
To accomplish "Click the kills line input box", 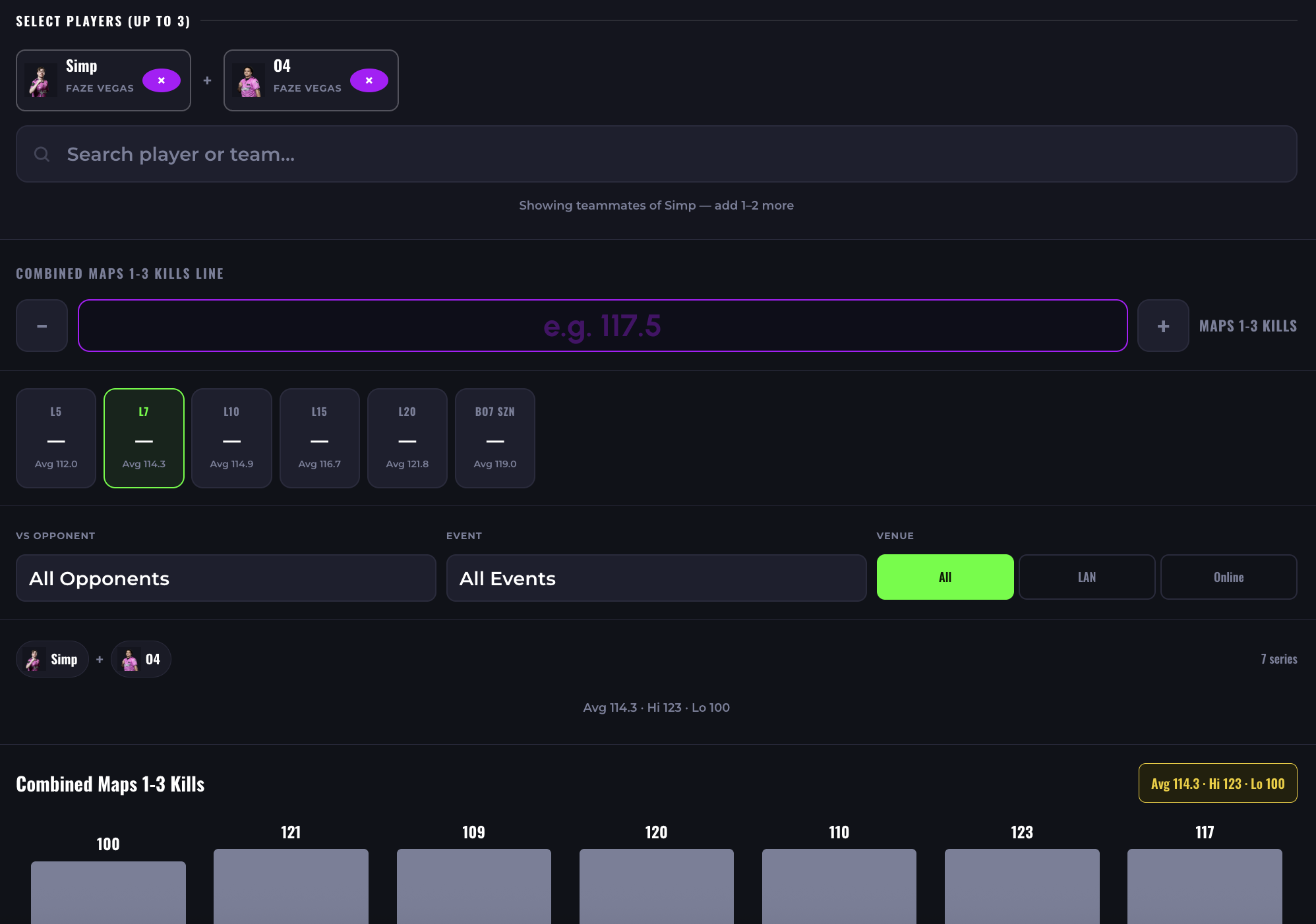I will click(603, 326).
